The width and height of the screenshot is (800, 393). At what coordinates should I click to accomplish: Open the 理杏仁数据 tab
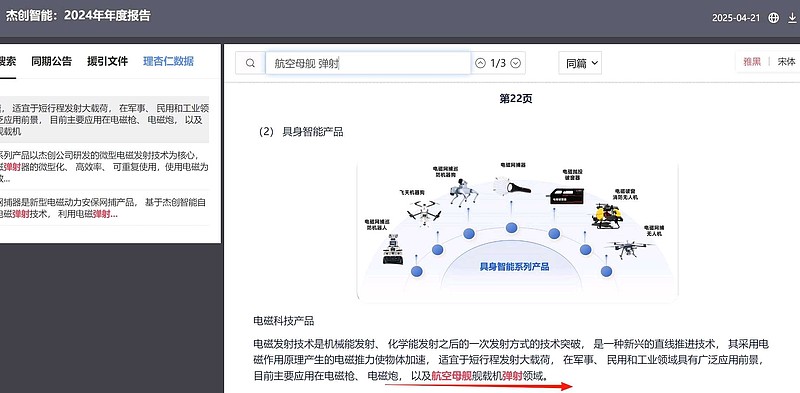168,61
